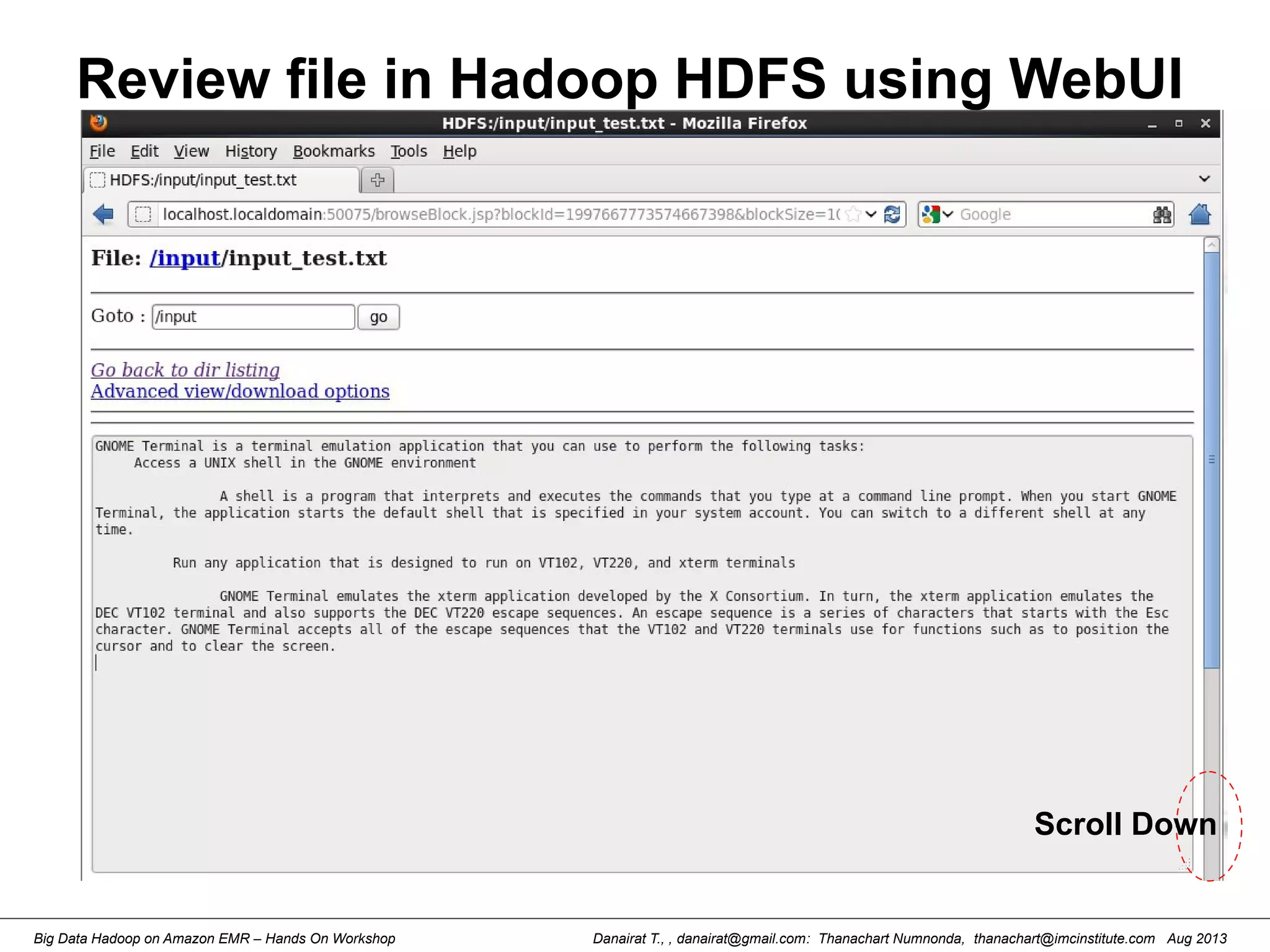
Task: Open the list all tabs chevron
Action: coord(1204,179)
